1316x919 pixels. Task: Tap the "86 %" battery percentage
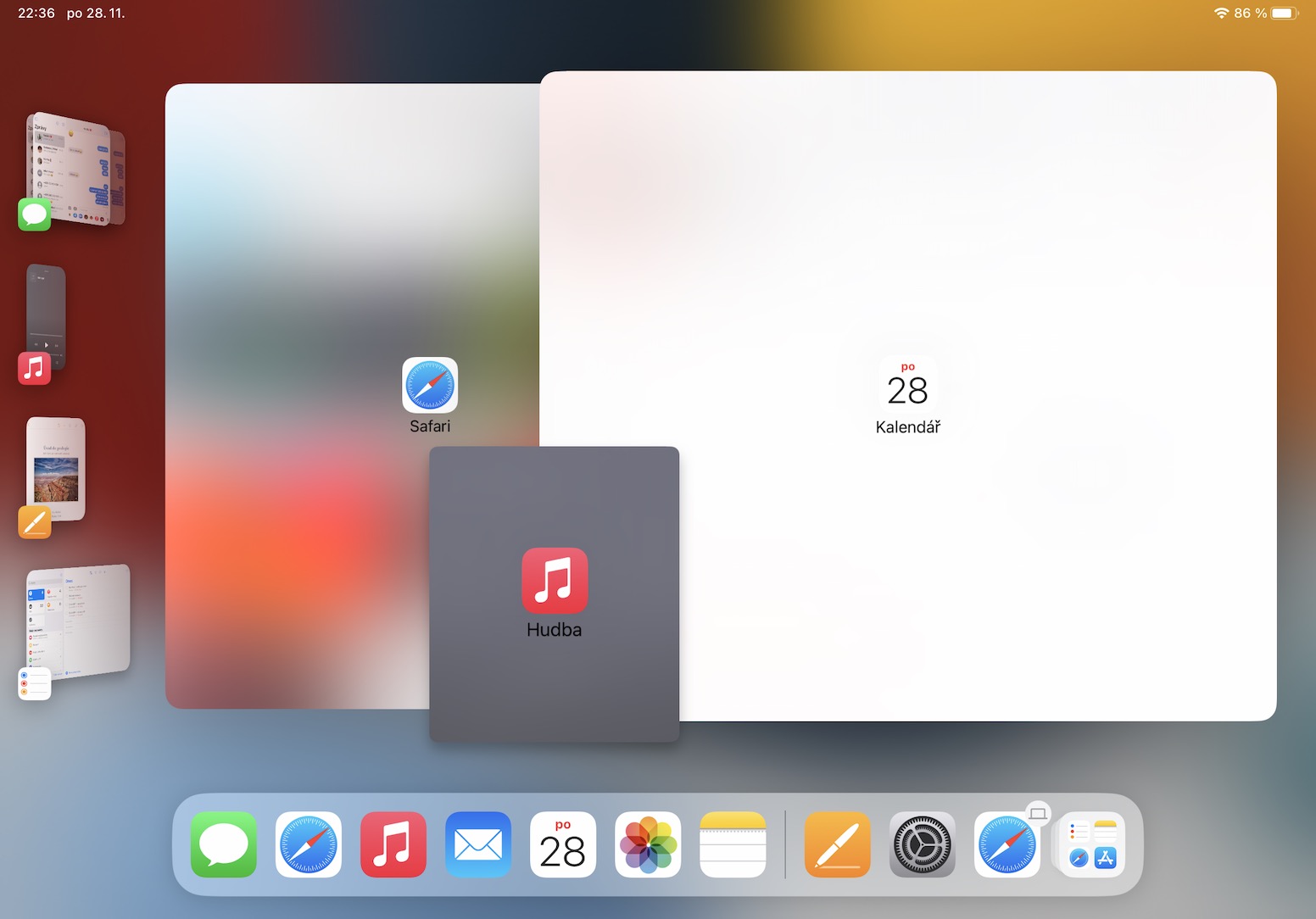tap(1251, 13)
